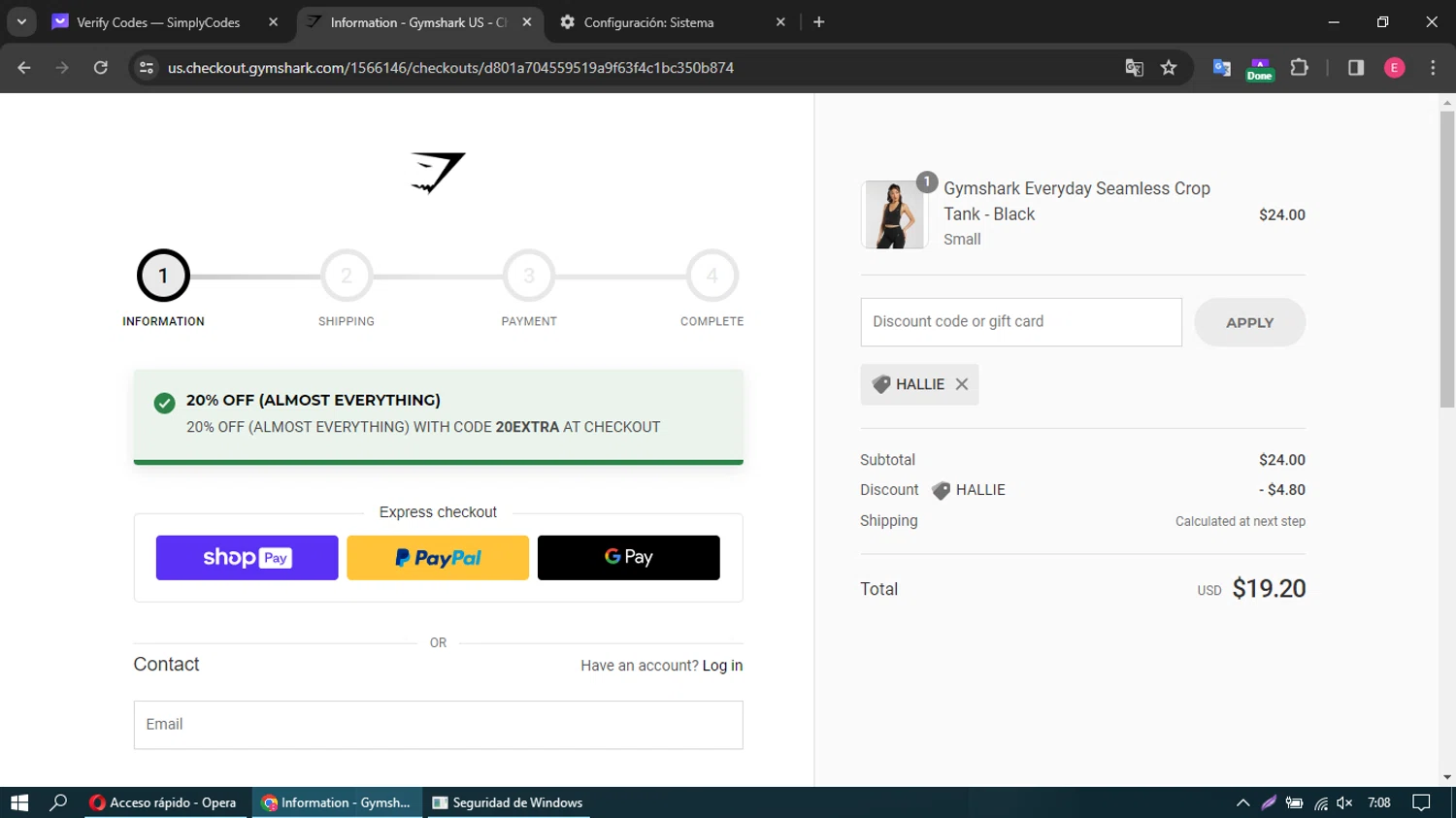Viewport: 1456px width, 818px height.
Task: Click the crop tank product thumbnail
Action: pos(893,214)
